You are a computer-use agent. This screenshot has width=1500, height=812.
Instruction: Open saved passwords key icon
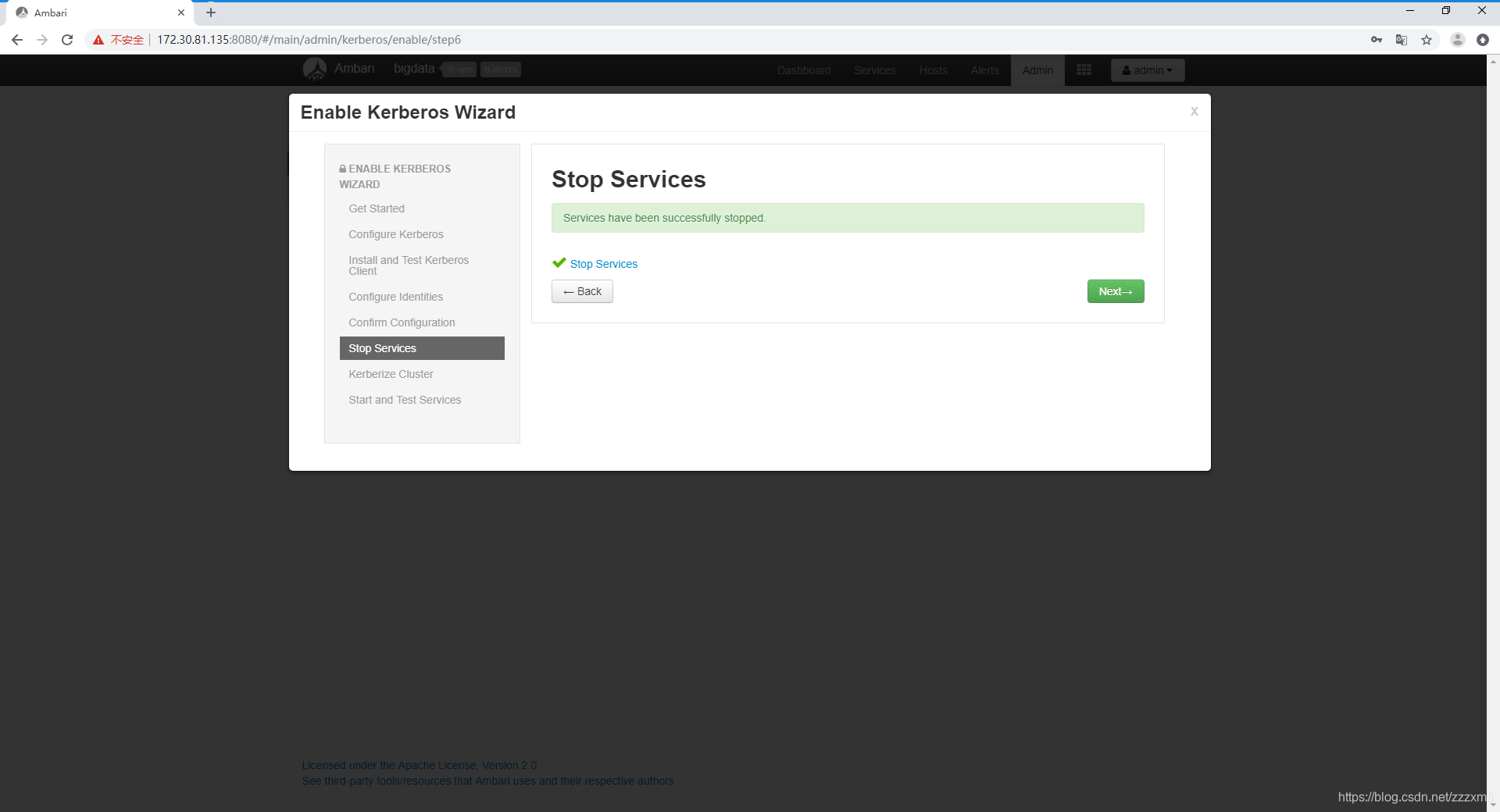click(1377, 40)
